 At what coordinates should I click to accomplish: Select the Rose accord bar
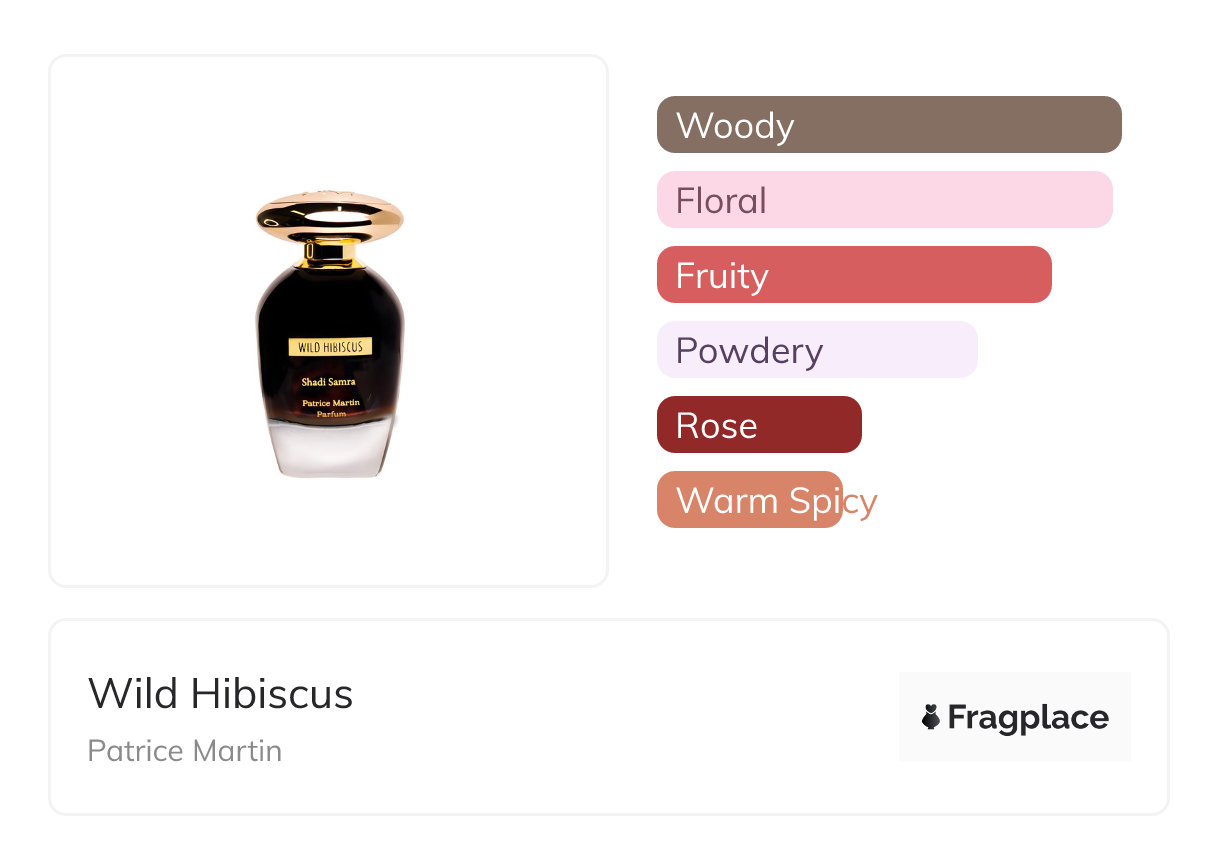(759, 425)
